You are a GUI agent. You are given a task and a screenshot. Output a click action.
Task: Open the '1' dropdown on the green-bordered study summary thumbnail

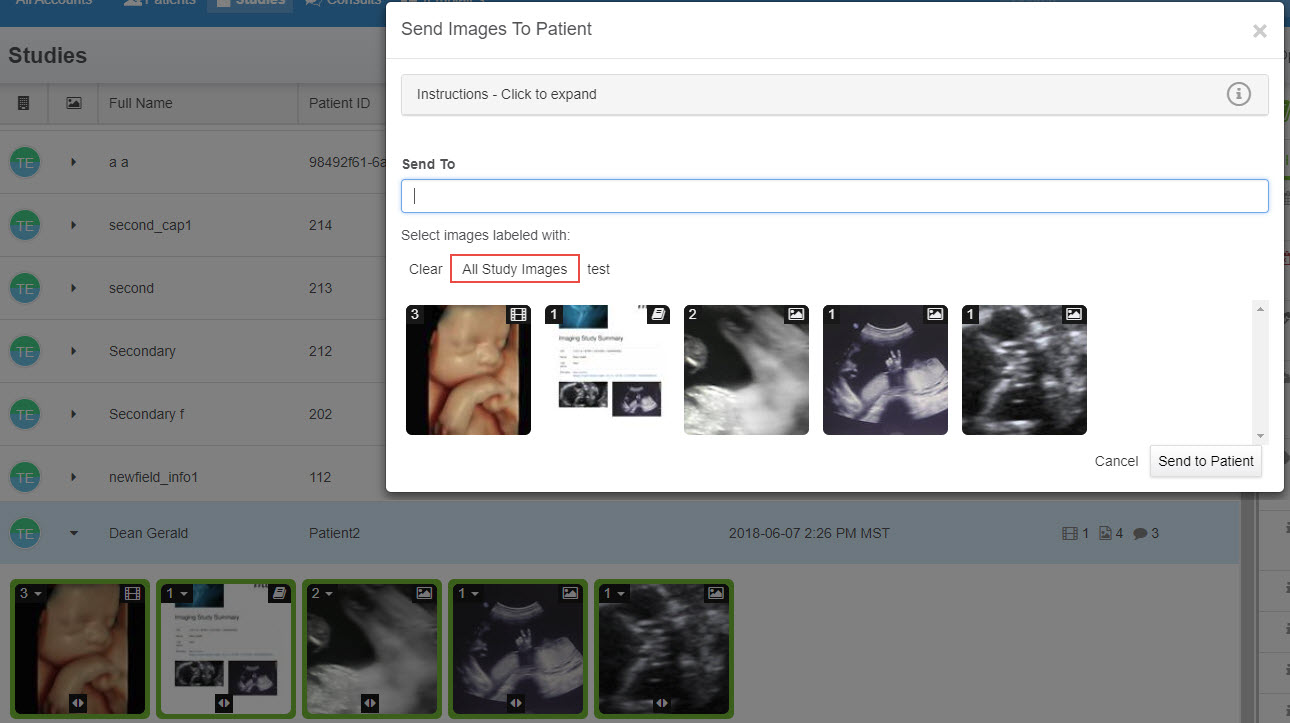pyautogui.click(x=176, y=593)
